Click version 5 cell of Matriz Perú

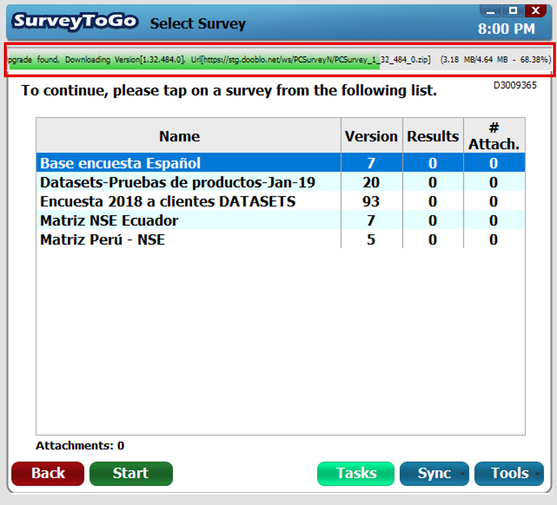click(372, 240)
